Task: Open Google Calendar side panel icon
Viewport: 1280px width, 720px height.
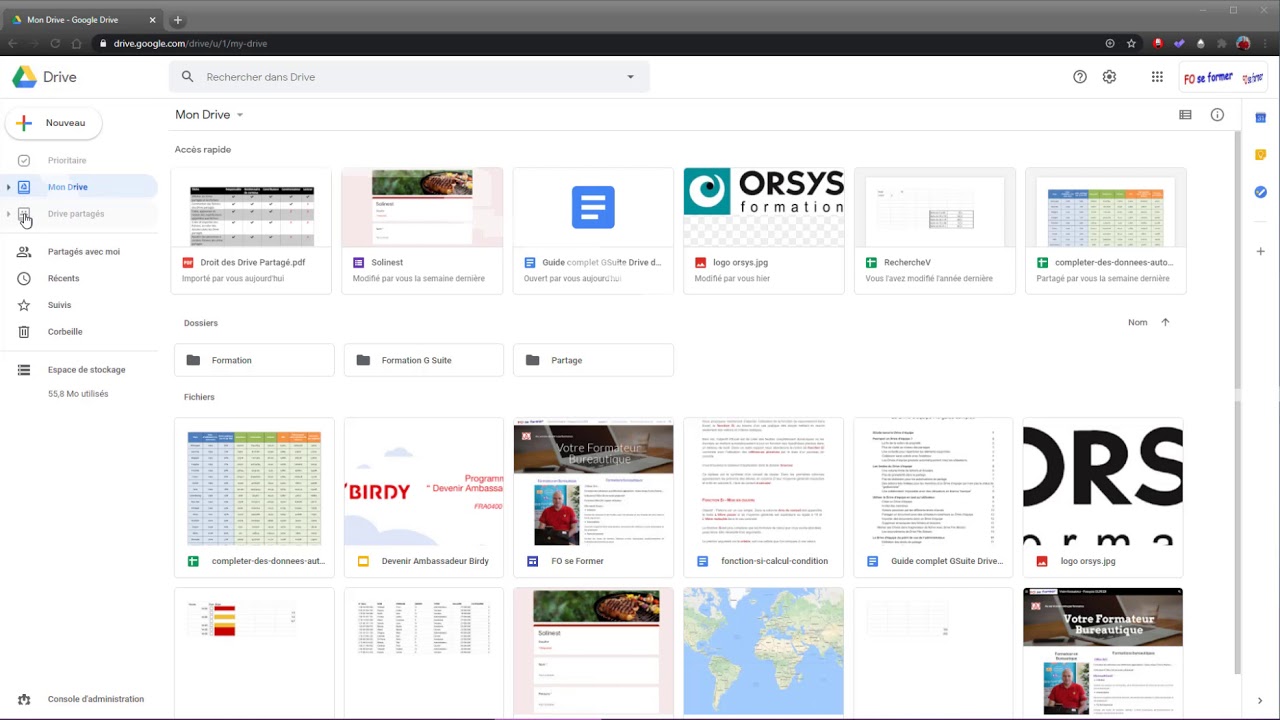Action: pyautogui.click(x=1261, y=117)
